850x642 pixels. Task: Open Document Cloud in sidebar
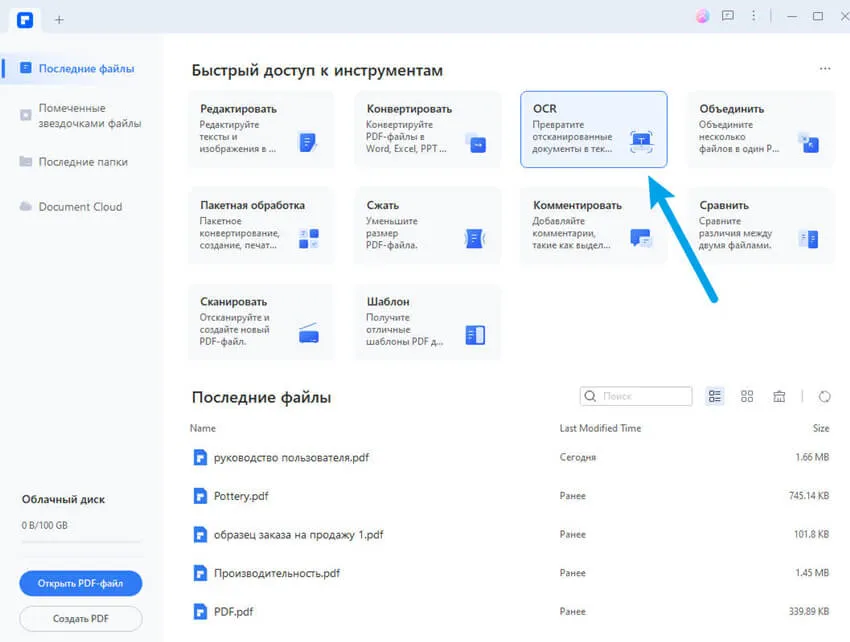pos(80,207)
